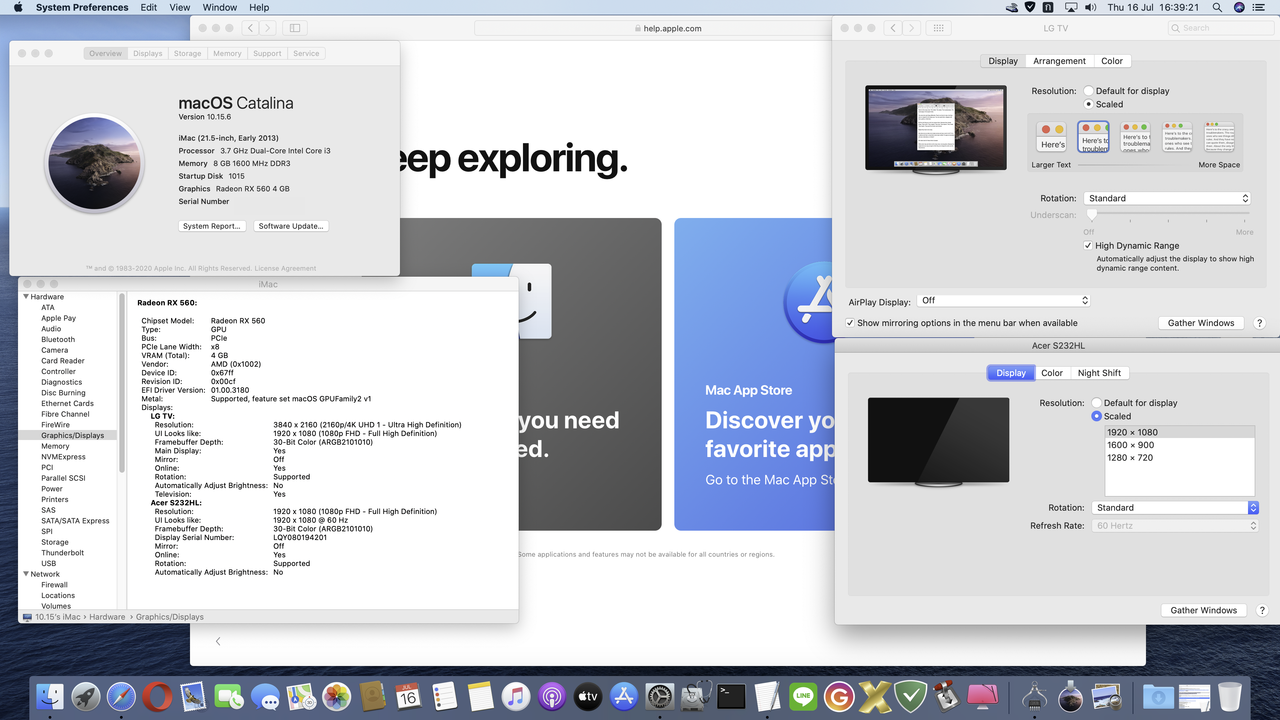Open System Preferences gear in dock
Image resolution: width=1280 pixels, height=720 pixels.
pos(659,696)
